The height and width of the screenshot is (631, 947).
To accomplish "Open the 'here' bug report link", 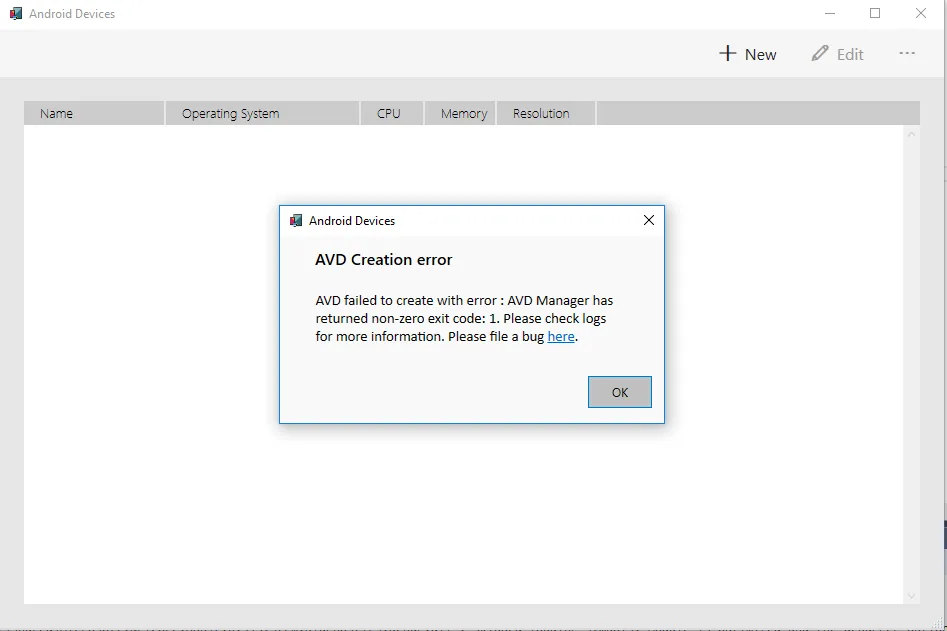I will tap(560, 336).
